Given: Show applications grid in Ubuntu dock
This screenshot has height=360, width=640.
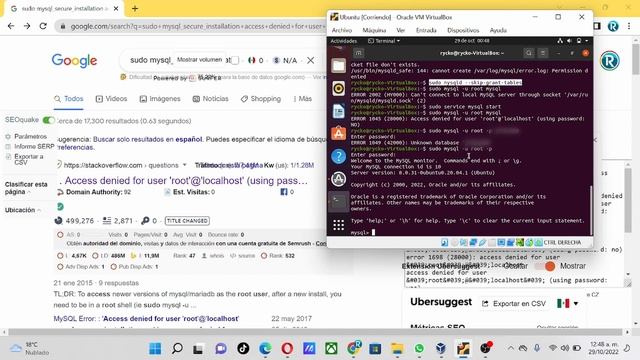Looking at the screenshot, I should click(x=338, y=225).
